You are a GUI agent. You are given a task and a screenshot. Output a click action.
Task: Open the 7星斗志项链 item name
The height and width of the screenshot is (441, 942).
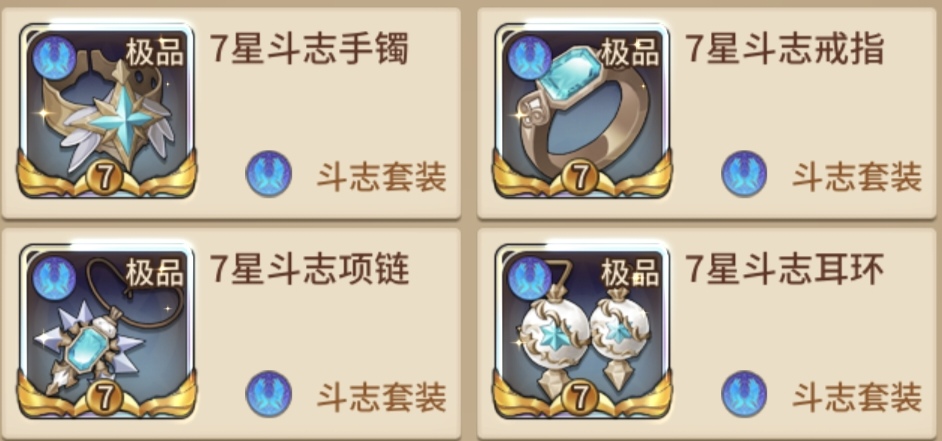(309, 269)
